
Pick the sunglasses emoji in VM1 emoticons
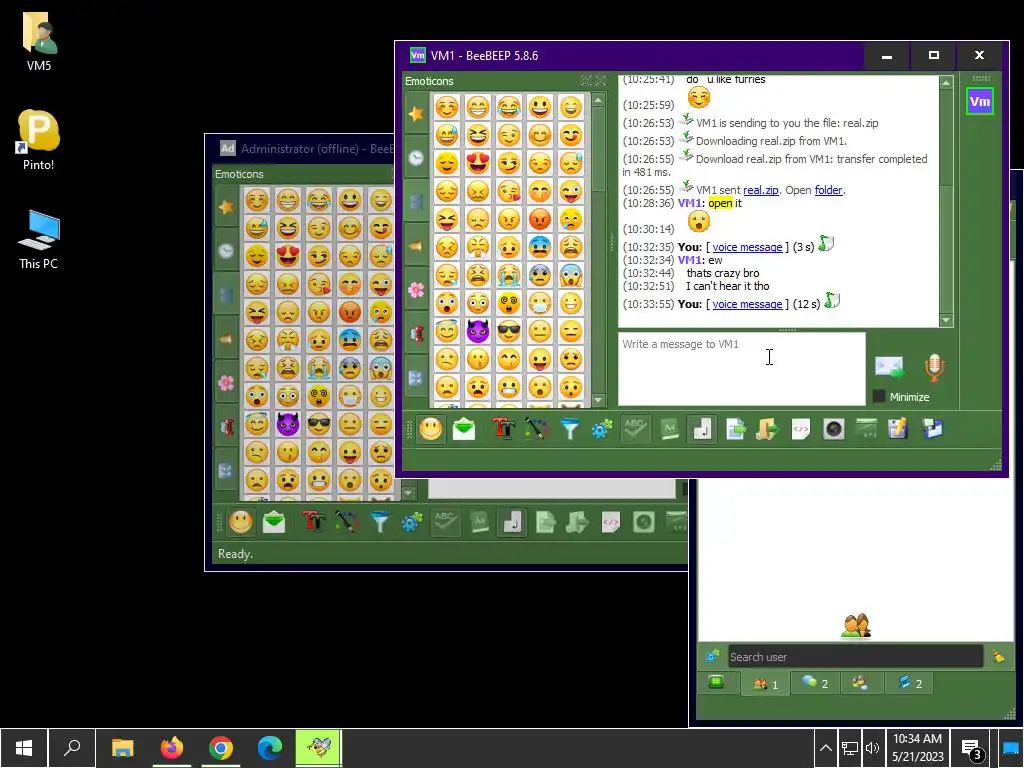tap(509, 331)
